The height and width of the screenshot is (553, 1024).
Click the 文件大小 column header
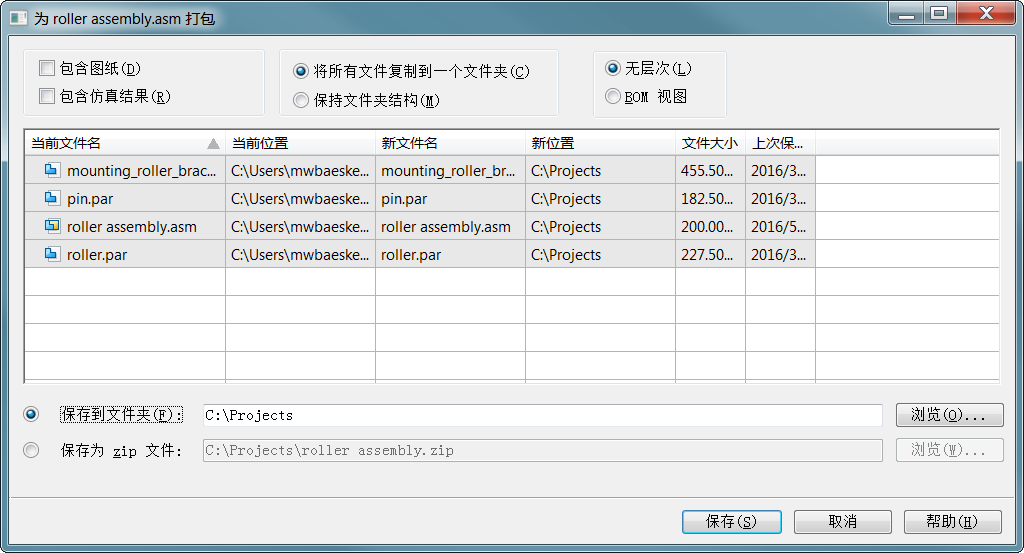click(x=709, y=143)
